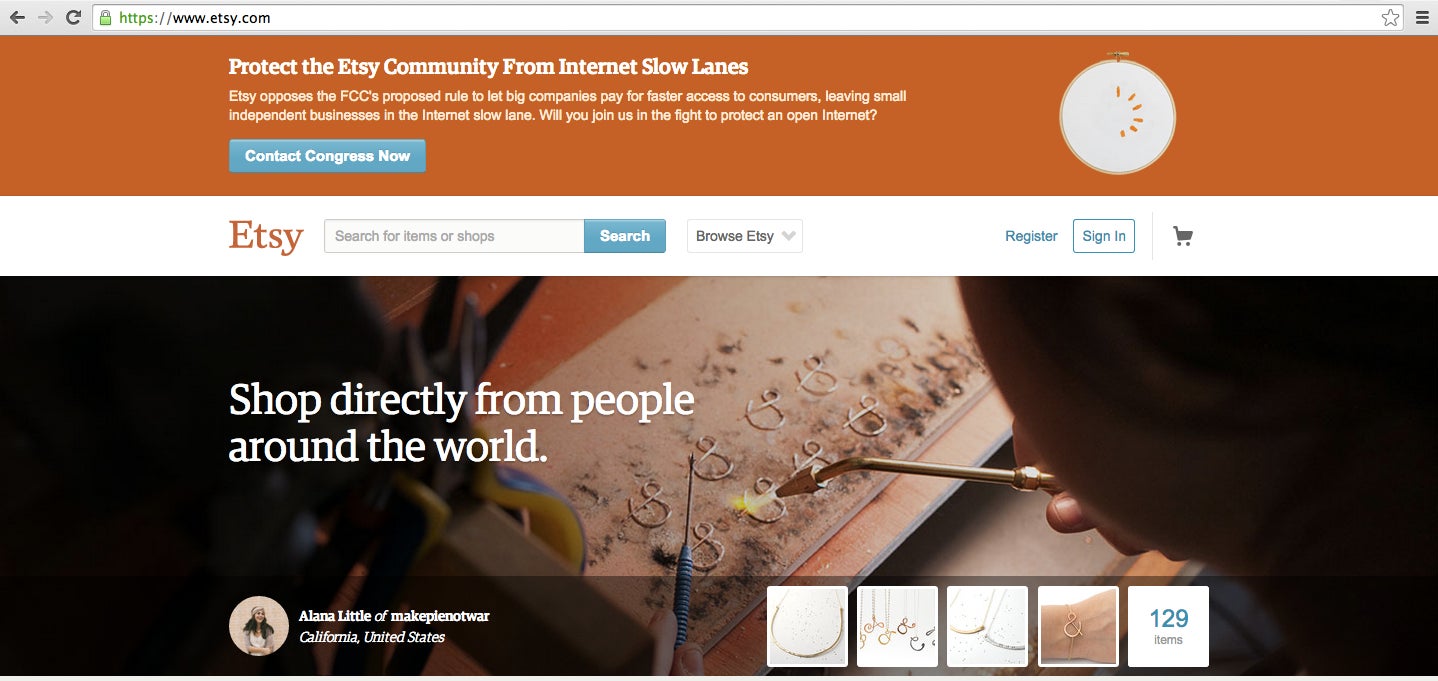
Task: View Alana Little's profile avatar
Action: 259,626
